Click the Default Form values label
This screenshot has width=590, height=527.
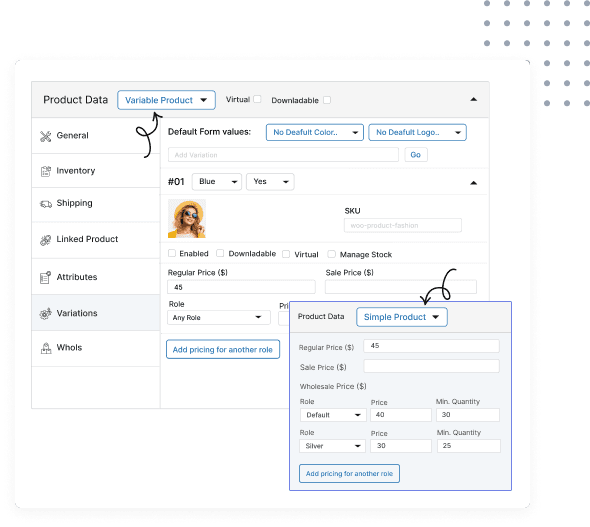(x=209, y=132)
